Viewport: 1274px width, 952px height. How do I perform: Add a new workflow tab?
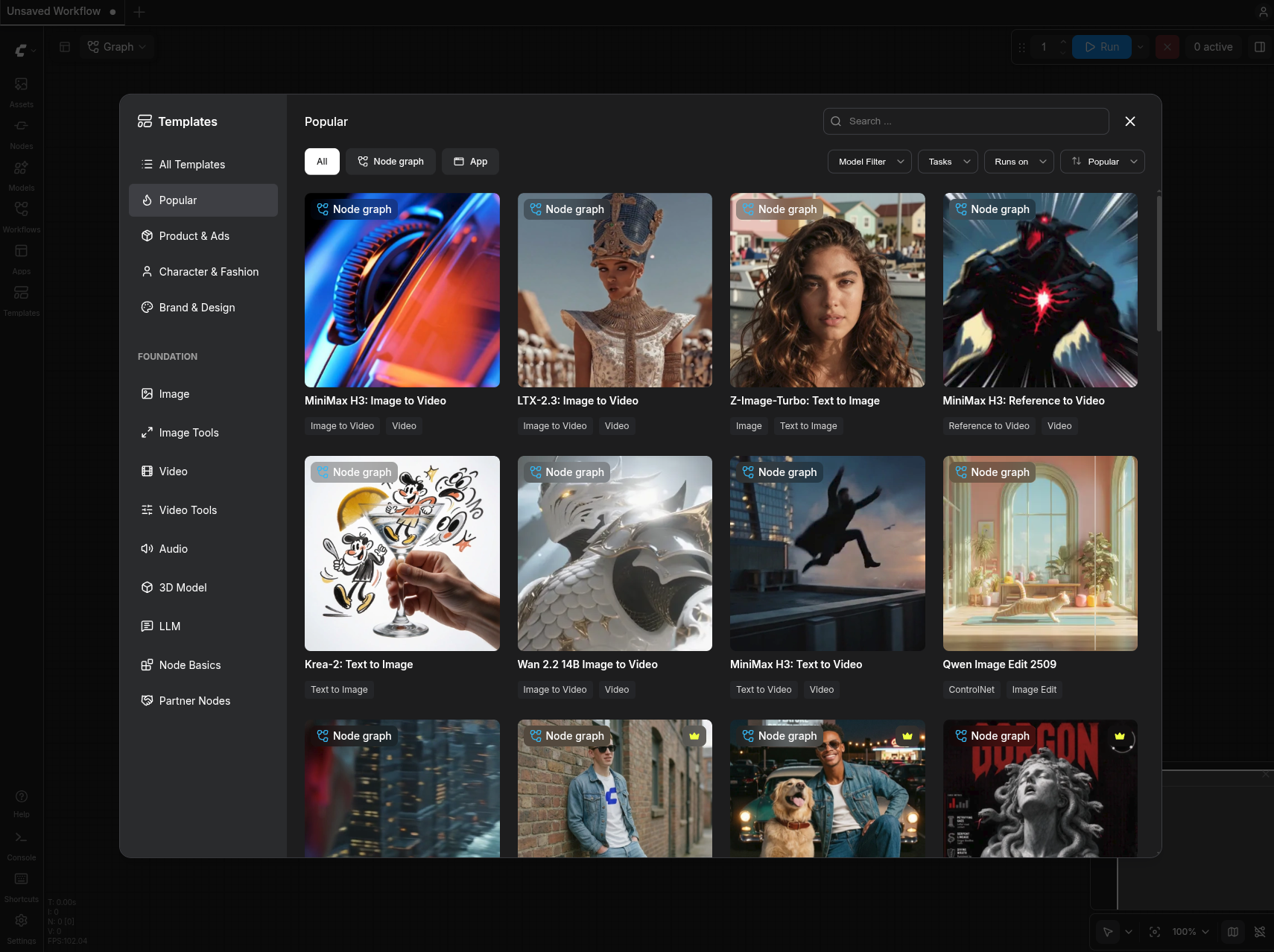coord(139,12)
